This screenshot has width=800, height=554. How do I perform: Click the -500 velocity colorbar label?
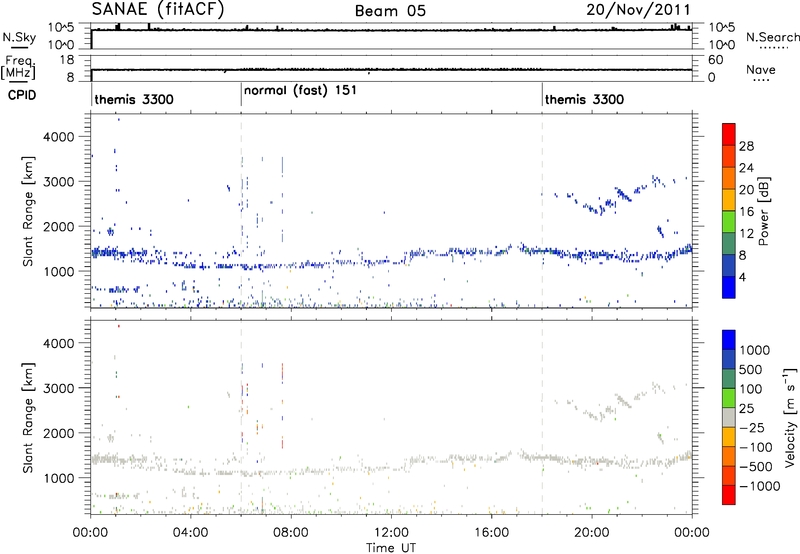(x=755, y=467)
